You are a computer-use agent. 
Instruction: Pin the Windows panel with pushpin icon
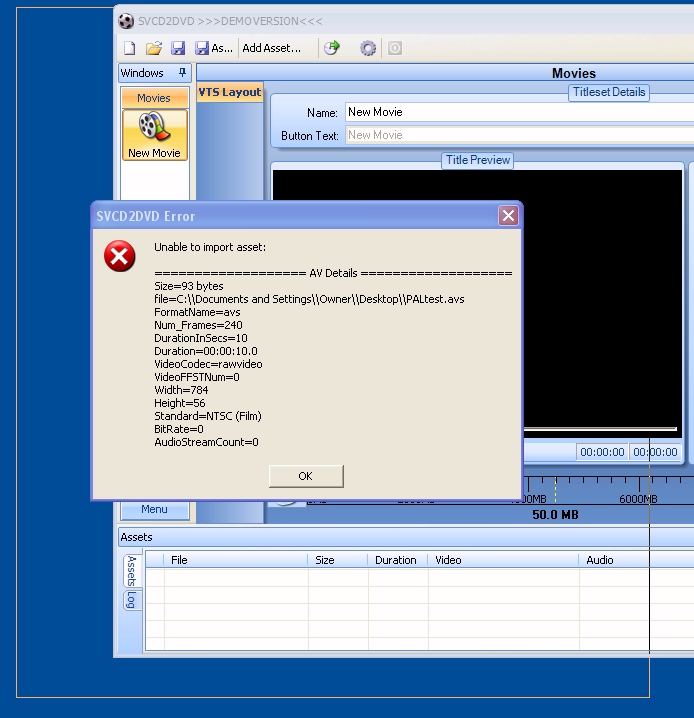(x=182, y=72)
